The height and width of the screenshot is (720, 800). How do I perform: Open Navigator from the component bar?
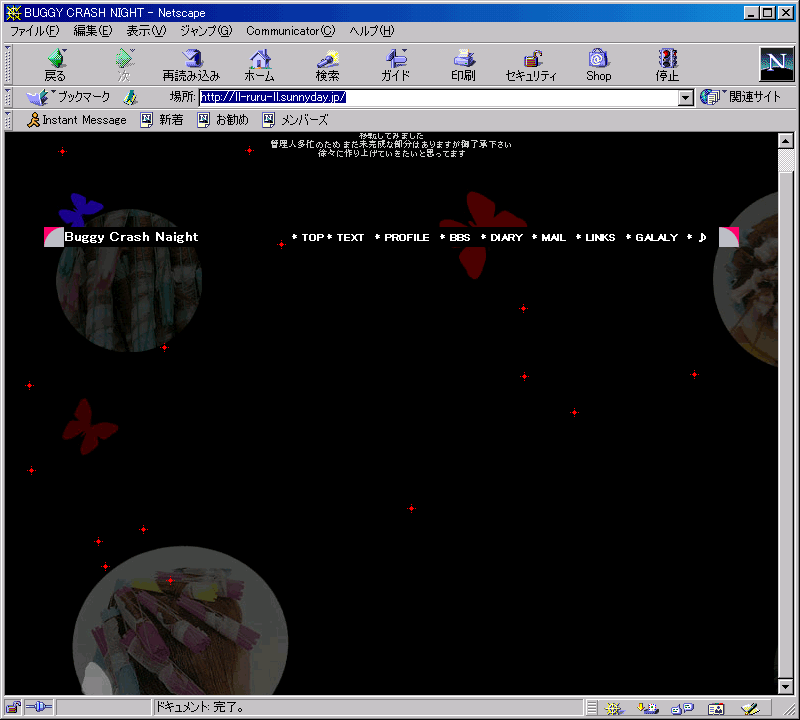click(614, 708)
